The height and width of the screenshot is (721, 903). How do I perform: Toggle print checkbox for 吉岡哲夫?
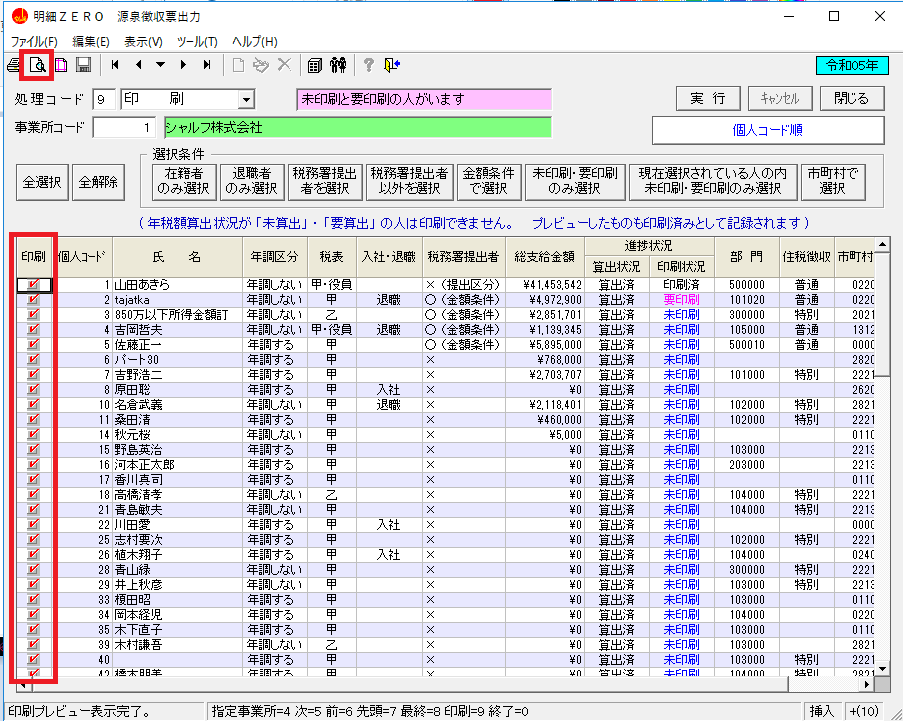point(33,329)
